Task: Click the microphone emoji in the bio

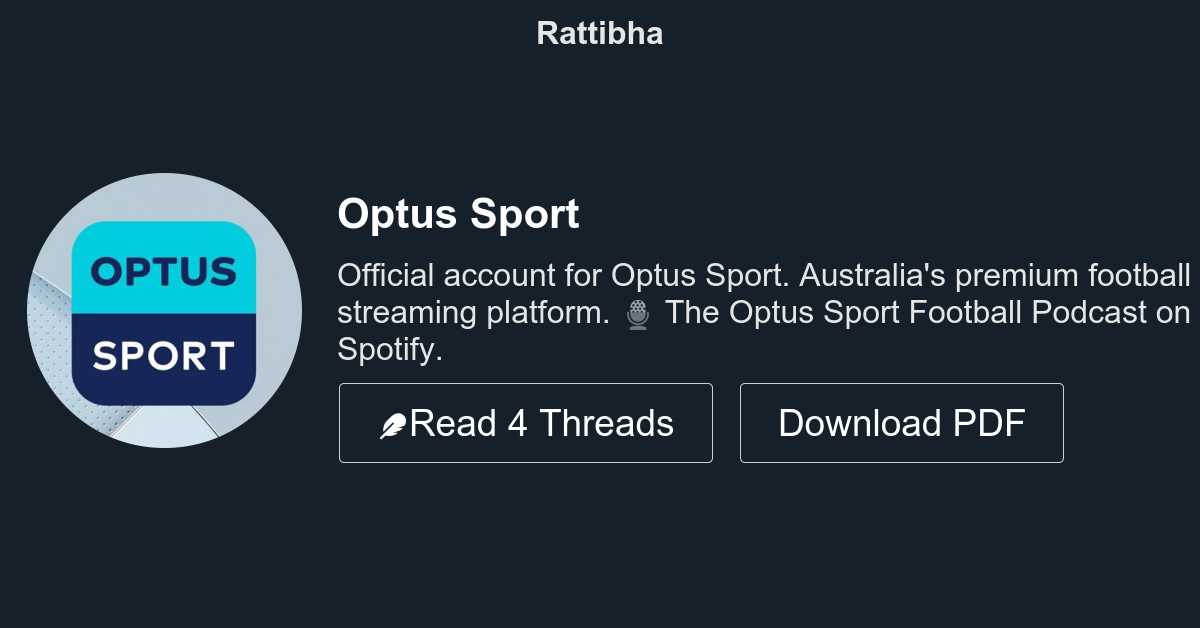Action: pyautogui.click(x=637, y=312)
